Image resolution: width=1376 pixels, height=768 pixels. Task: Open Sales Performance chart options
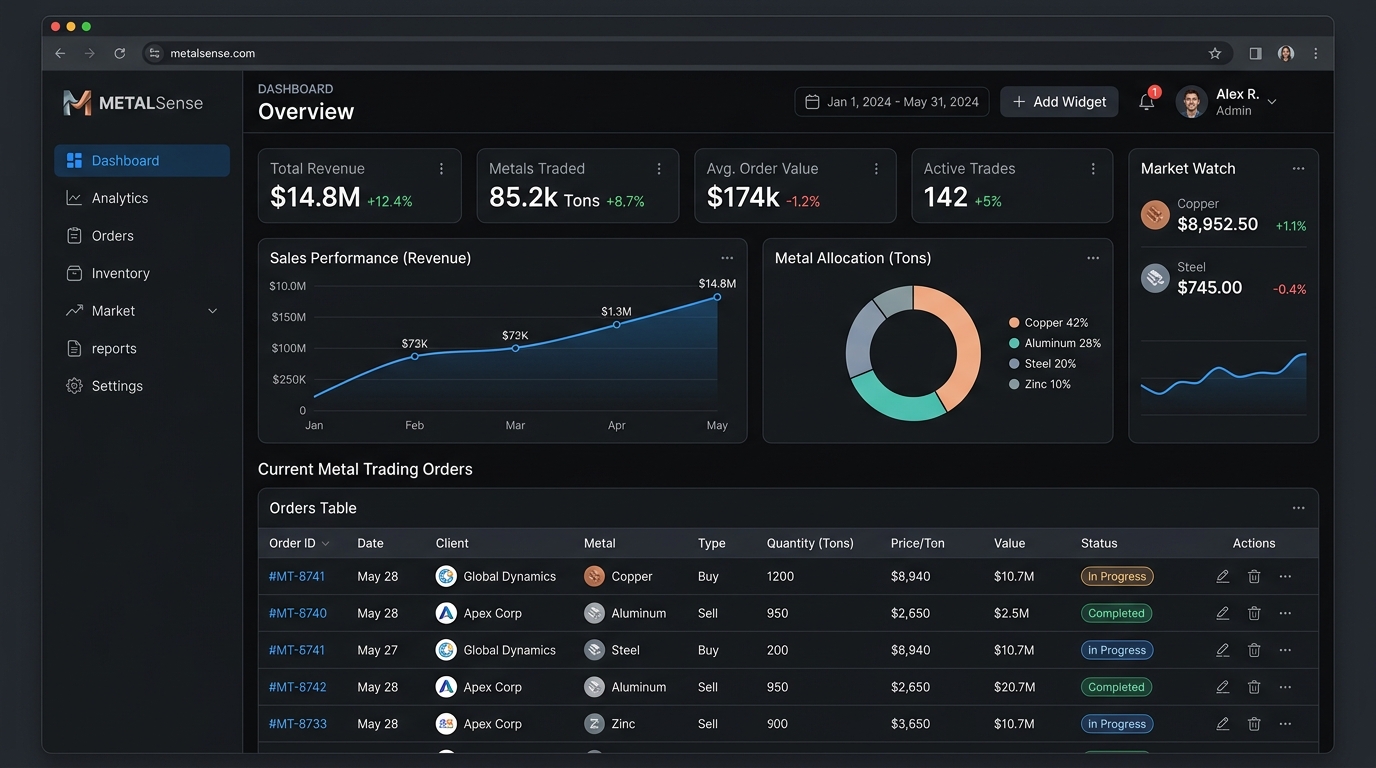point(727,258)
